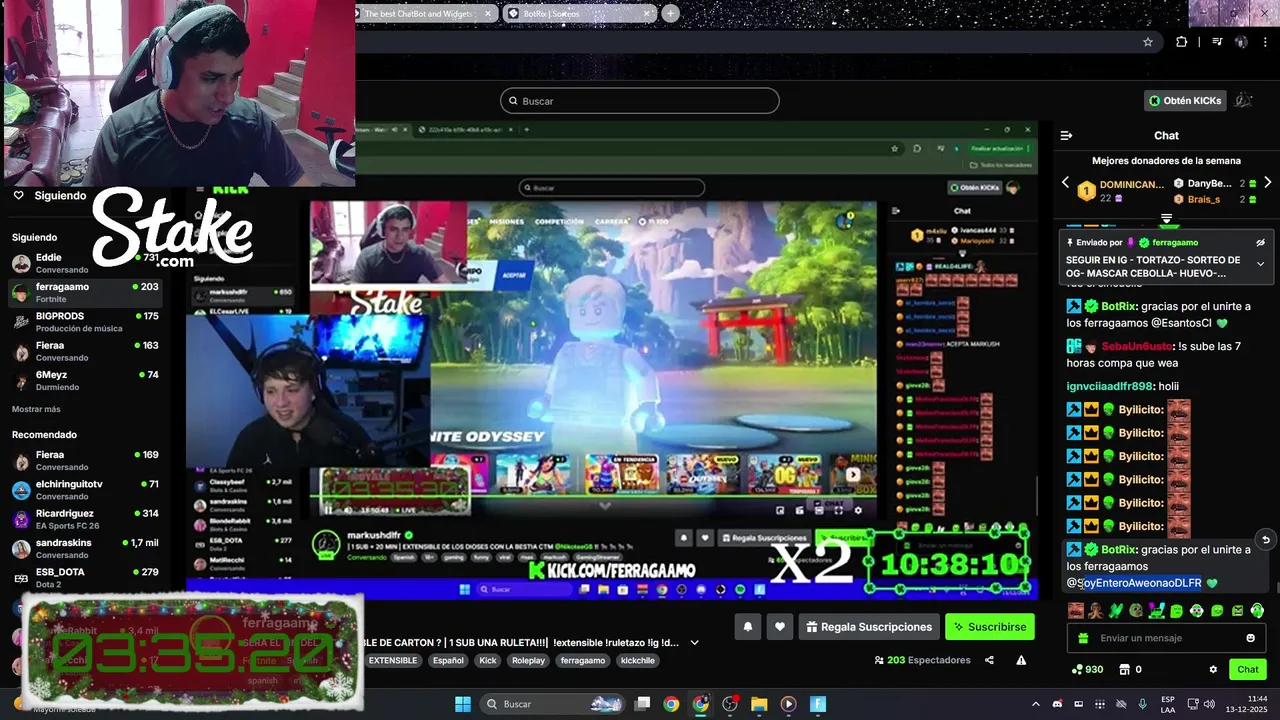Select the kickchile tag

[638, 660]
